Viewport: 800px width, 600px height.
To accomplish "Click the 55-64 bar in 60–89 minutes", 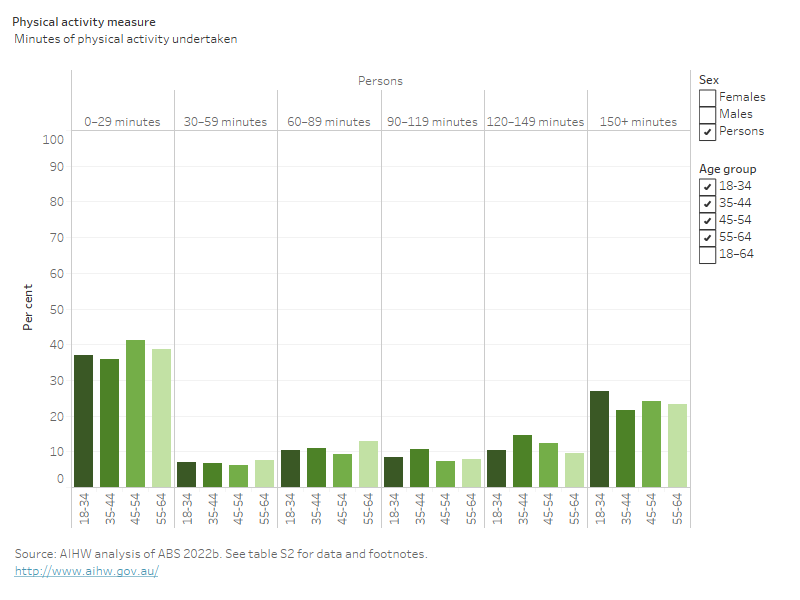I will click(368, 464).
